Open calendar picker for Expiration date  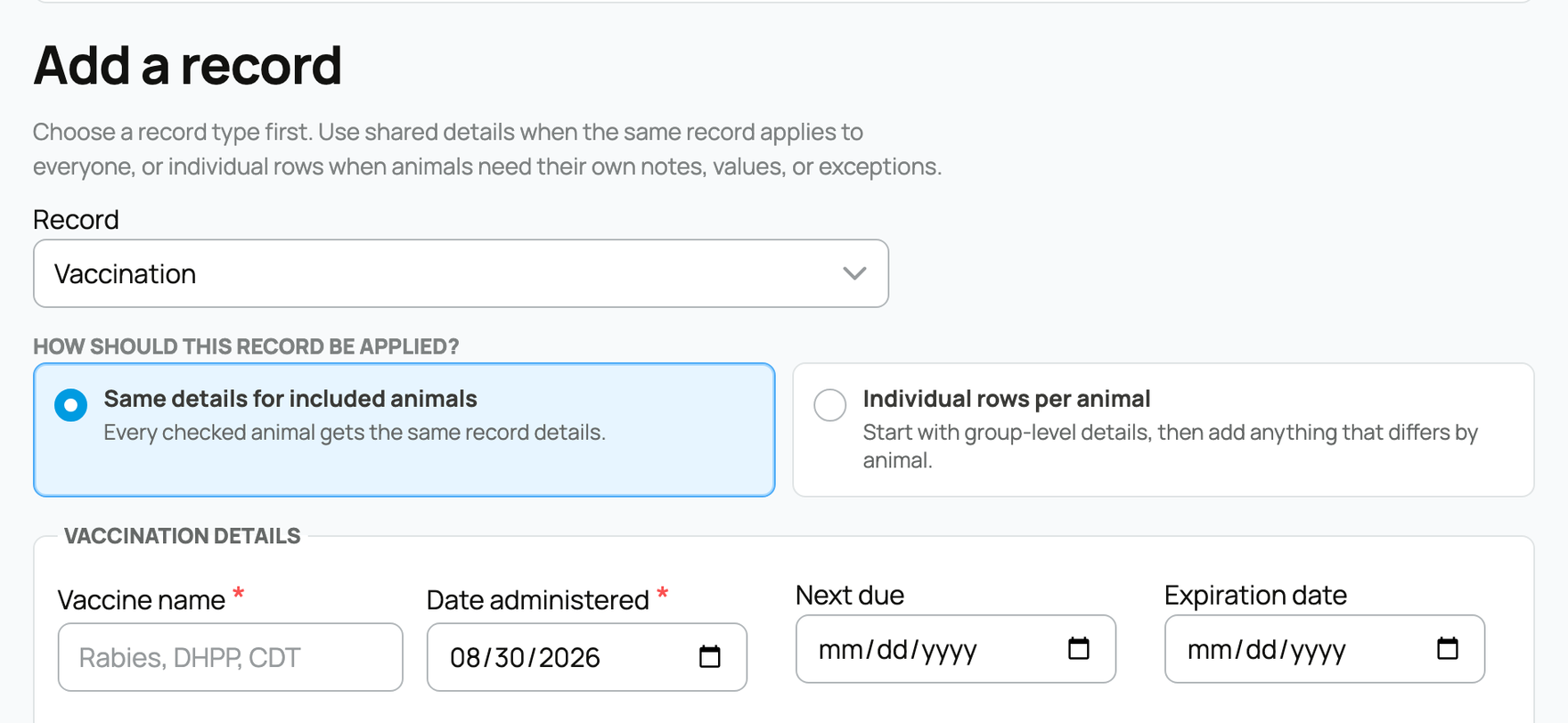click(1448, 649)
